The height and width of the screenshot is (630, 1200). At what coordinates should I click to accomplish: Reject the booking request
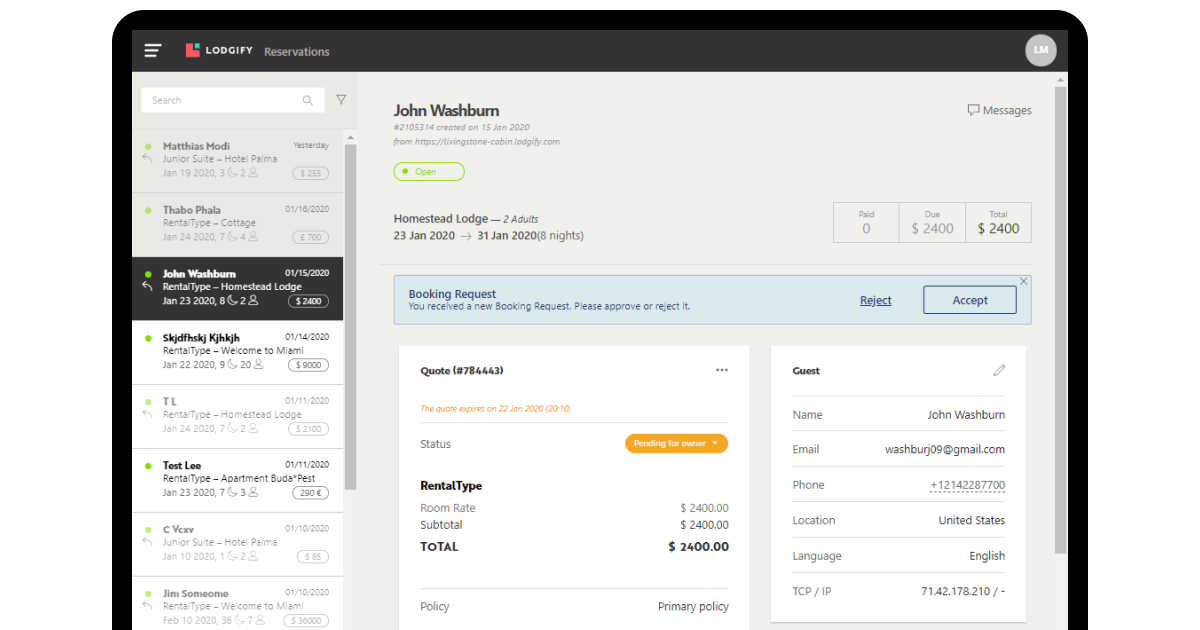click(x=876, y=300)
